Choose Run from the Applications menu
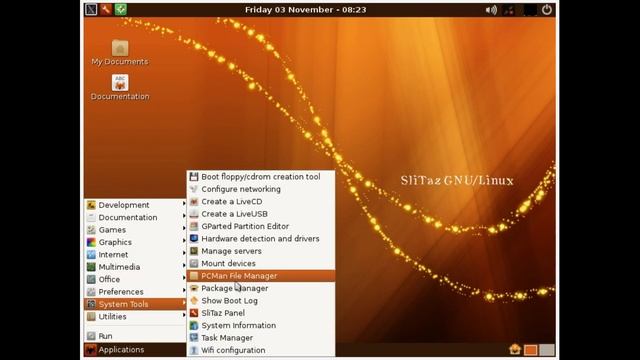This screenshot has height=360, width=640. [135, 336]
